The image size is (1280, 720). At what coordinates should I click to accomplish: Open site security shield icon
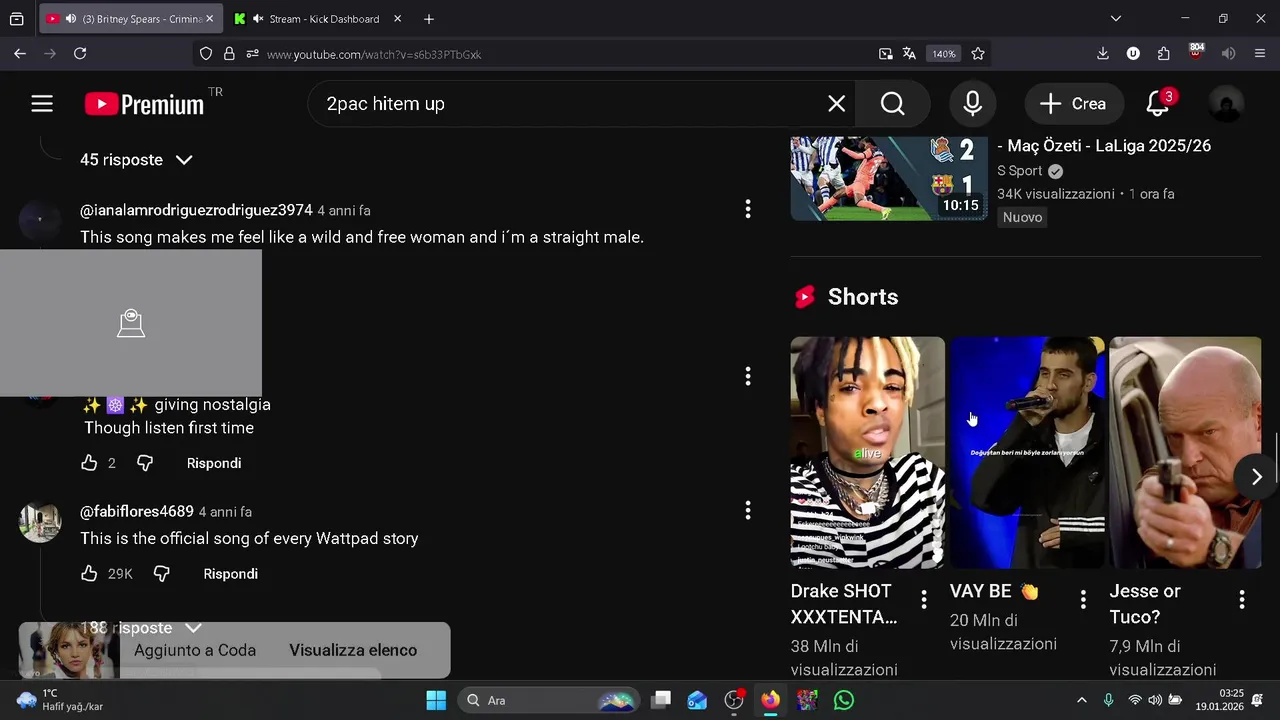(x=206, y=54)
